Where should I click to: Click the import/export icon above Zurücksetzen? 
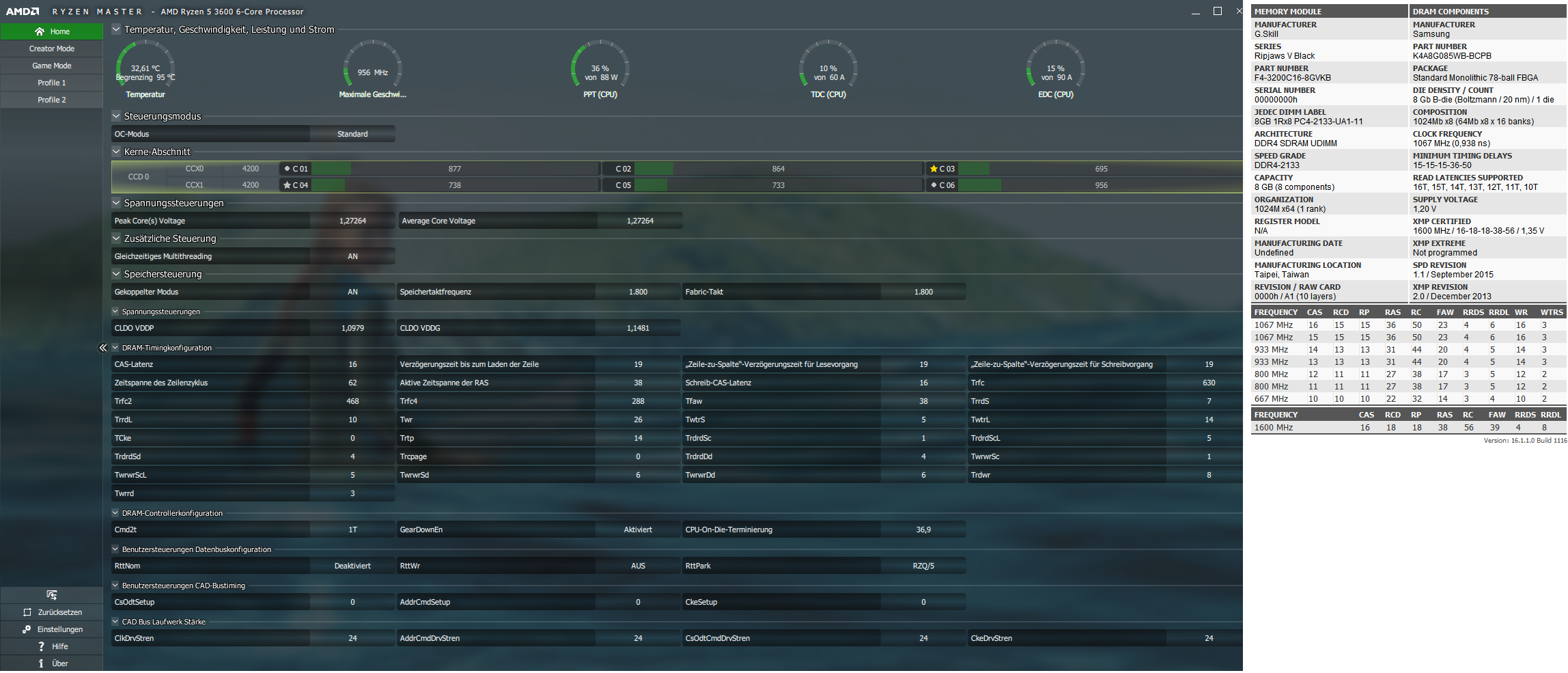coord(52,595)
